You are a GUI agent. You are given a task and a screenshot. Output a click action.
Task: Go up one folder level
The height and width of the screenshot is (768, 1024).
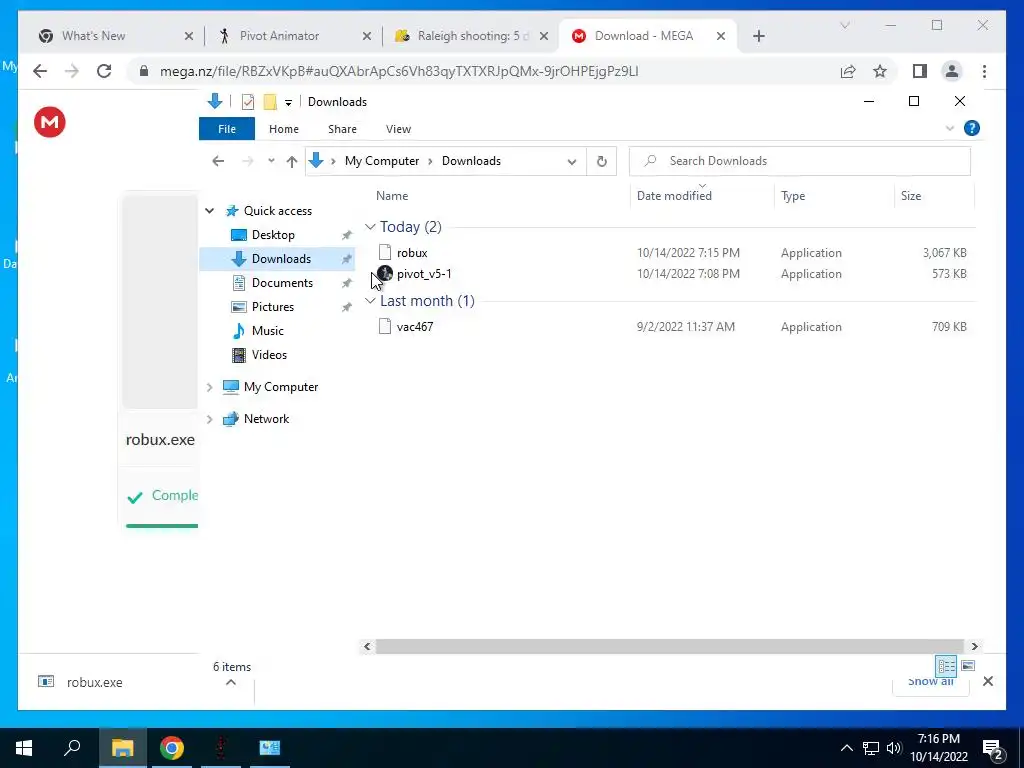tap(292, 161)
